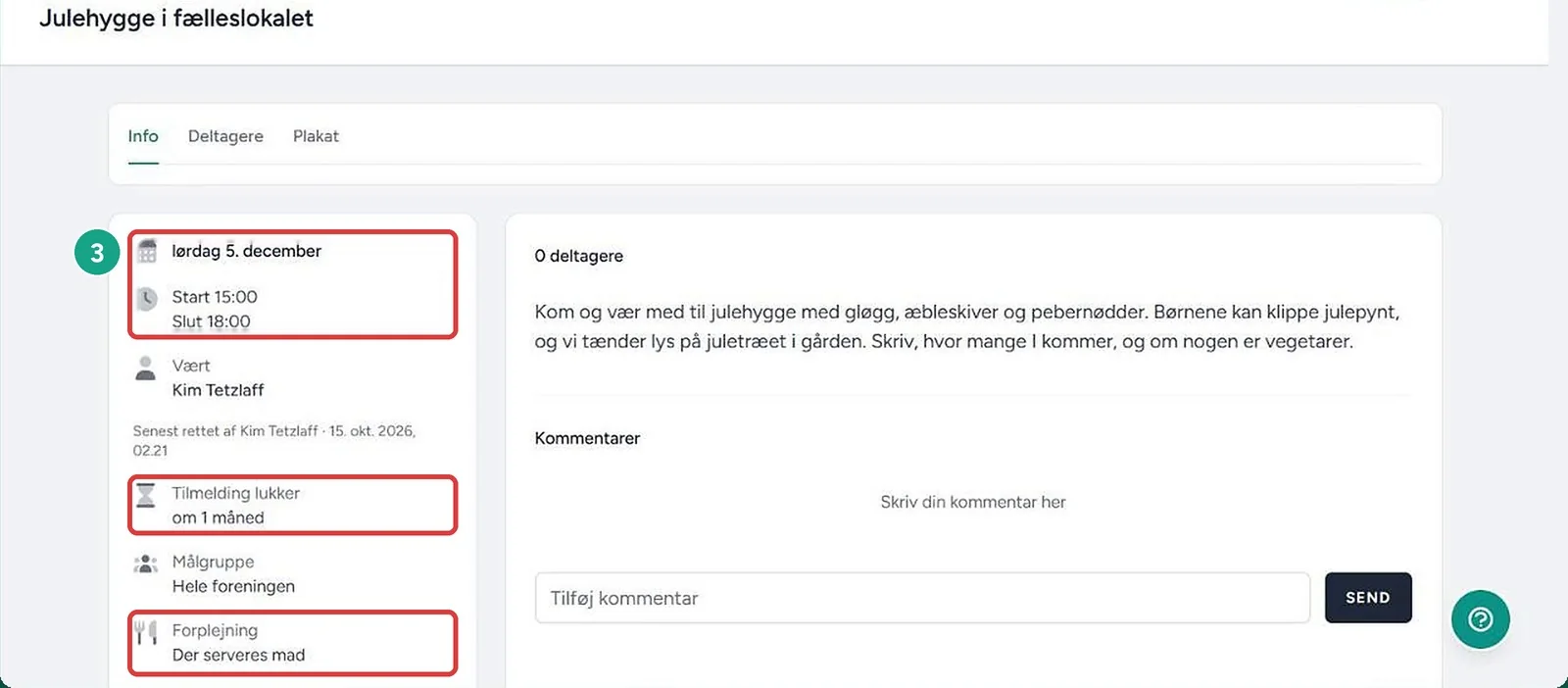Click the host person icon by Vært

coord(145,368)
